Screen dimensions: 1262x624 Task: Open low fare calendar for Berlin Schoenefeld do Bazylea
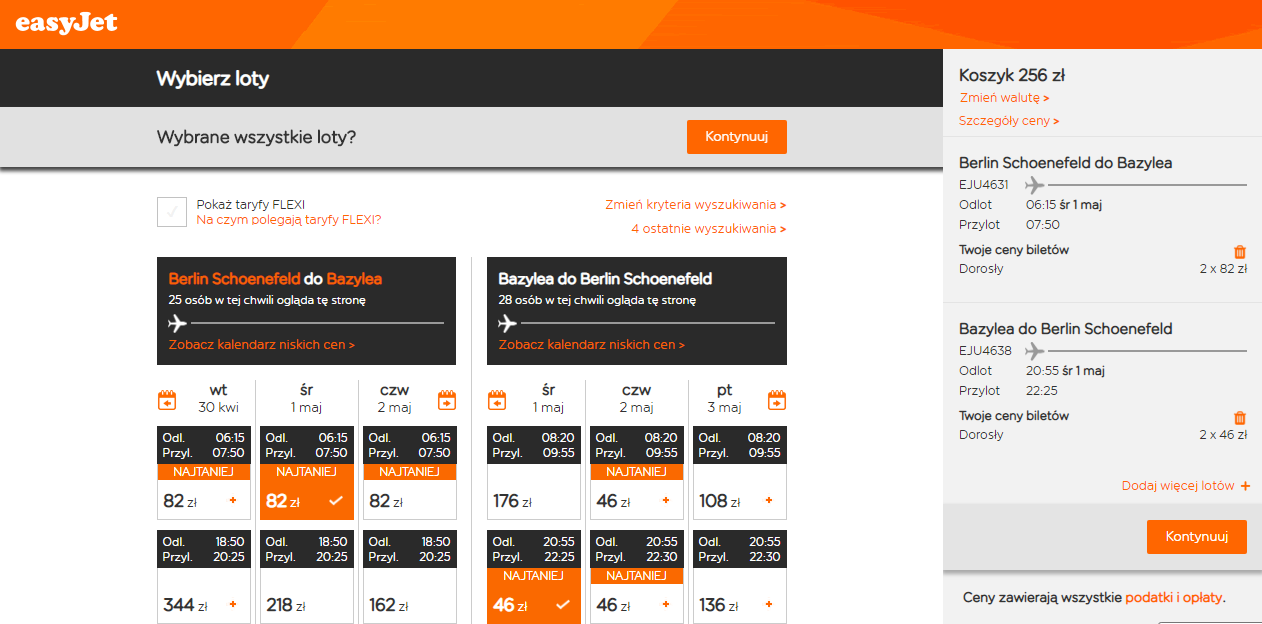click(262, 345)
